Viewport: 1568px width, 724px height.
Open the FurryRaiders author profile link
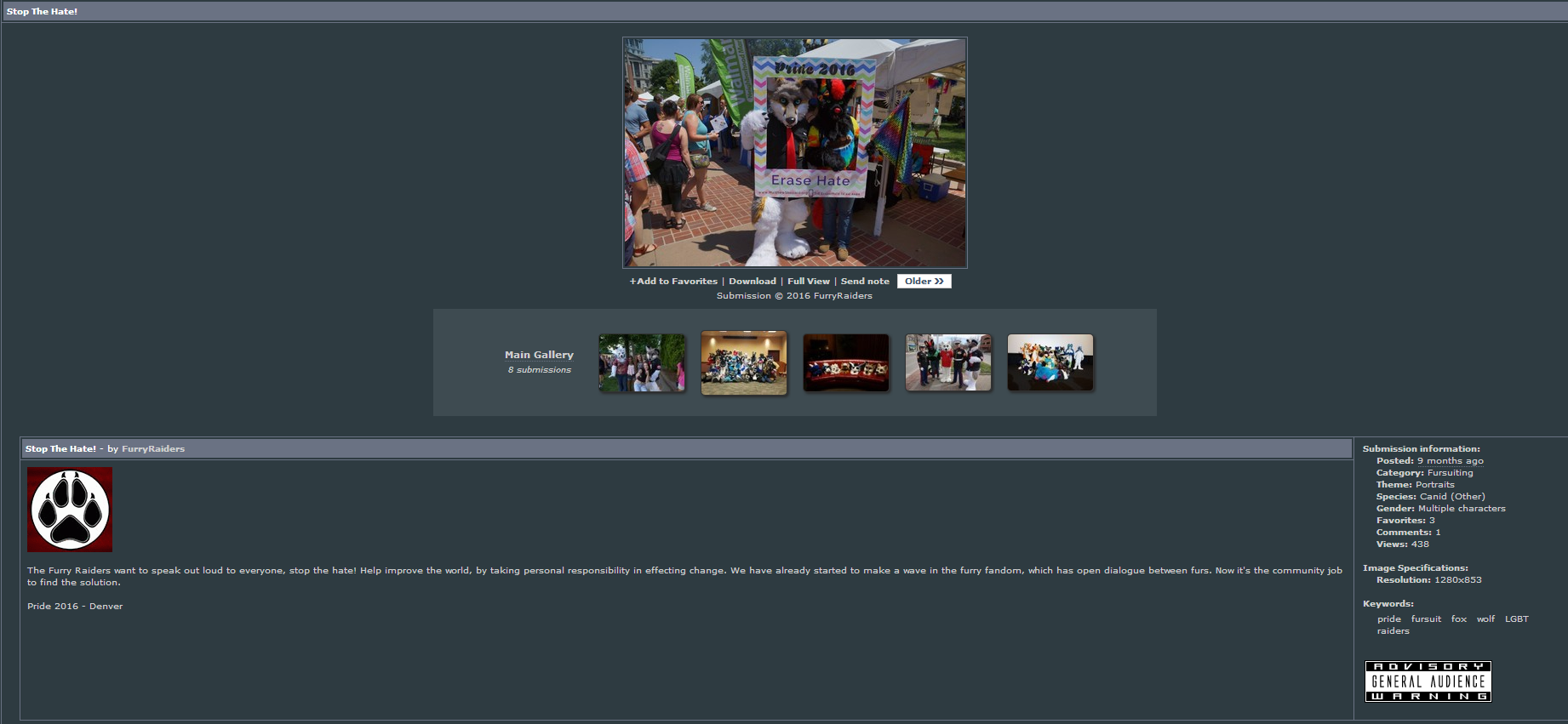click(x=153, y=449)
